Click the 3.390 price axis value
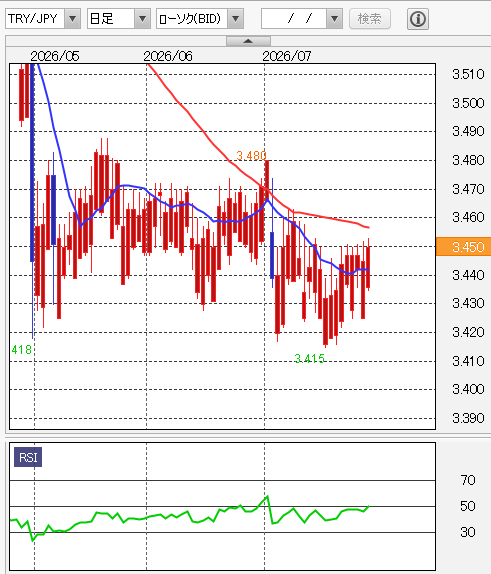Image resolution: width=491 pixels, height=574 pixels. click(x=468, y=418)
